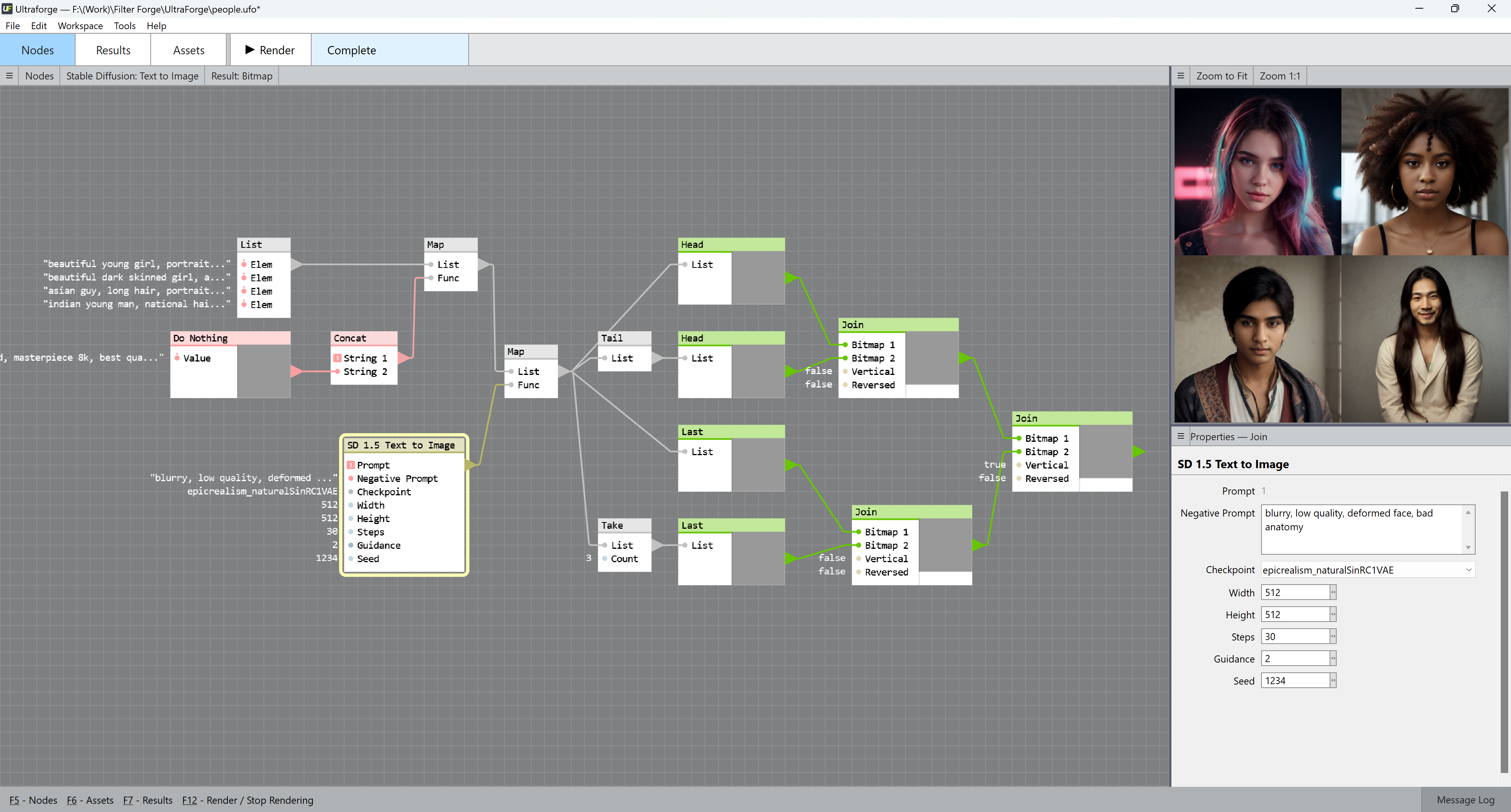Open the Workspace menu
Image resolution: width=1511 pixels, height=812 pixels.
80,26
